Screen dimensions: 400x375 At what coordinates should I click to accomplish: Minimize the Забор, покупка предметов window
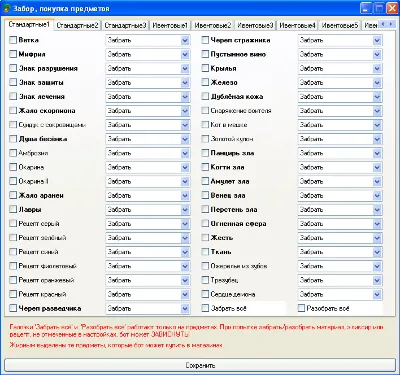366,8
